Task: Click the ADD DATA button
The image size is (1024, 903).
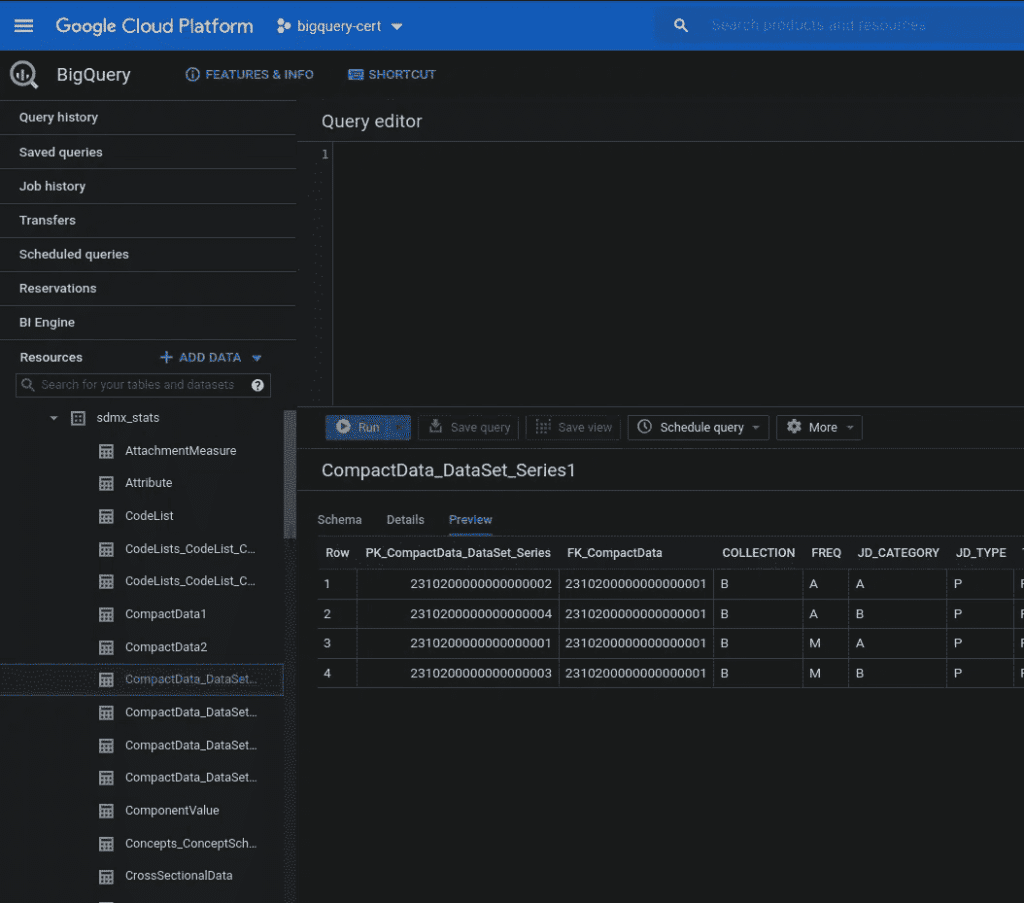Action: pyautogui.click(x=211, y=358)
